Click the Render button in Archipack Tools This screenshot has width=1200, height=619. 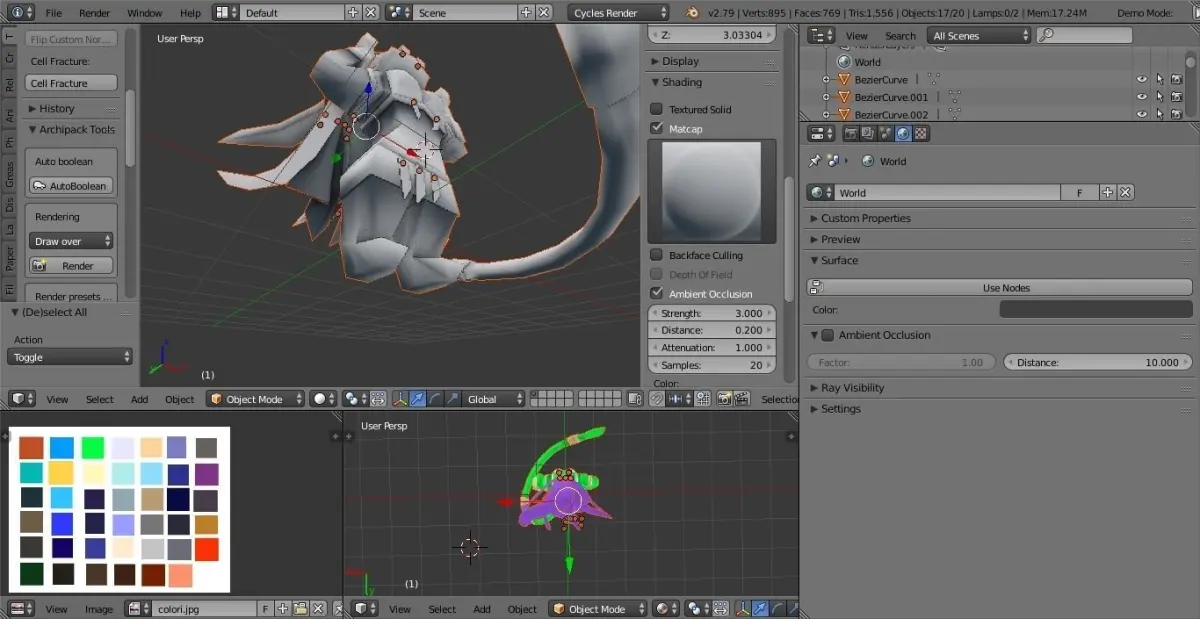point(71,266)
